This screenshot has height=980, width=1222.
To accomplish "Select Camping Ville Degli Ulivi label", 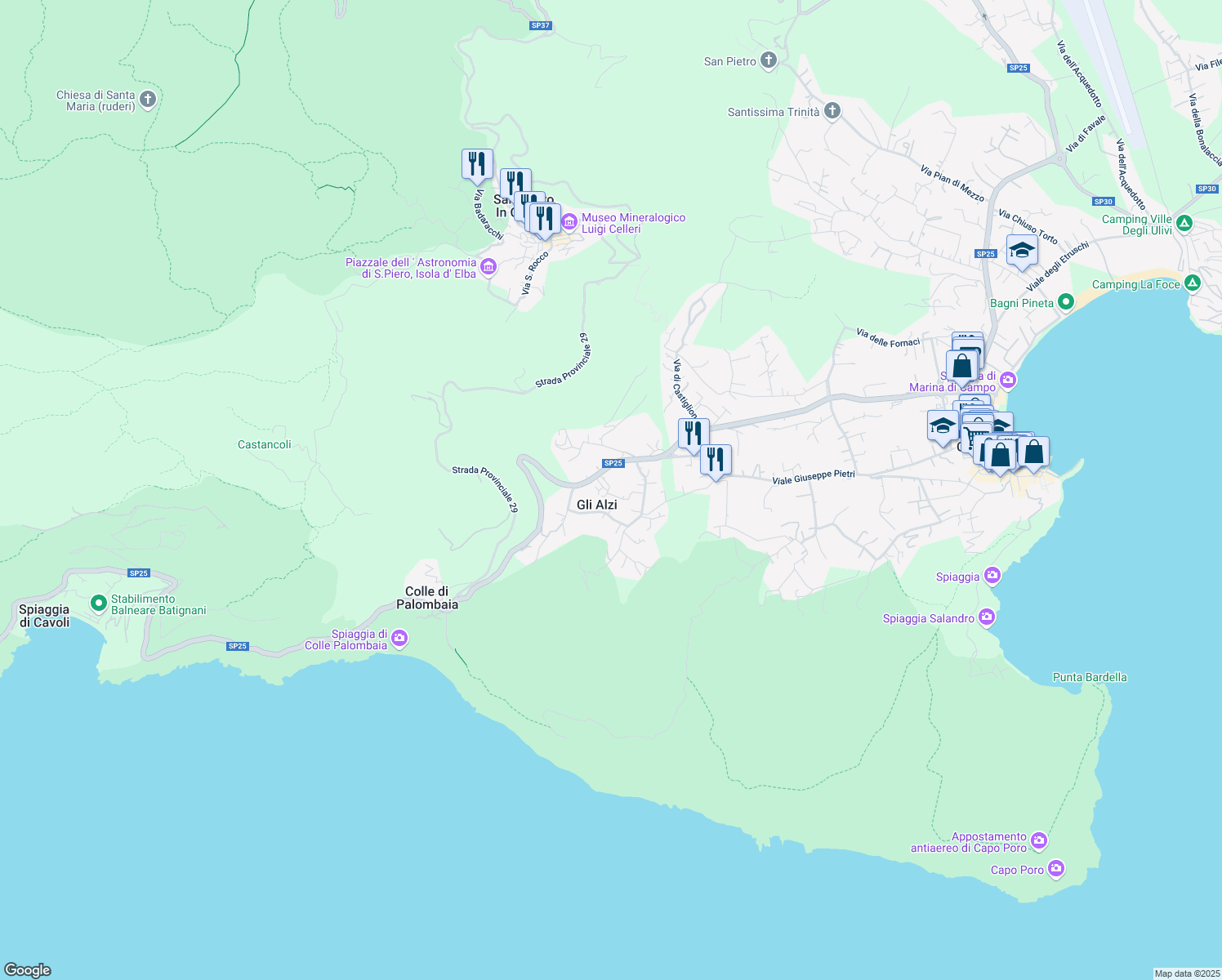I will 1137,225.
